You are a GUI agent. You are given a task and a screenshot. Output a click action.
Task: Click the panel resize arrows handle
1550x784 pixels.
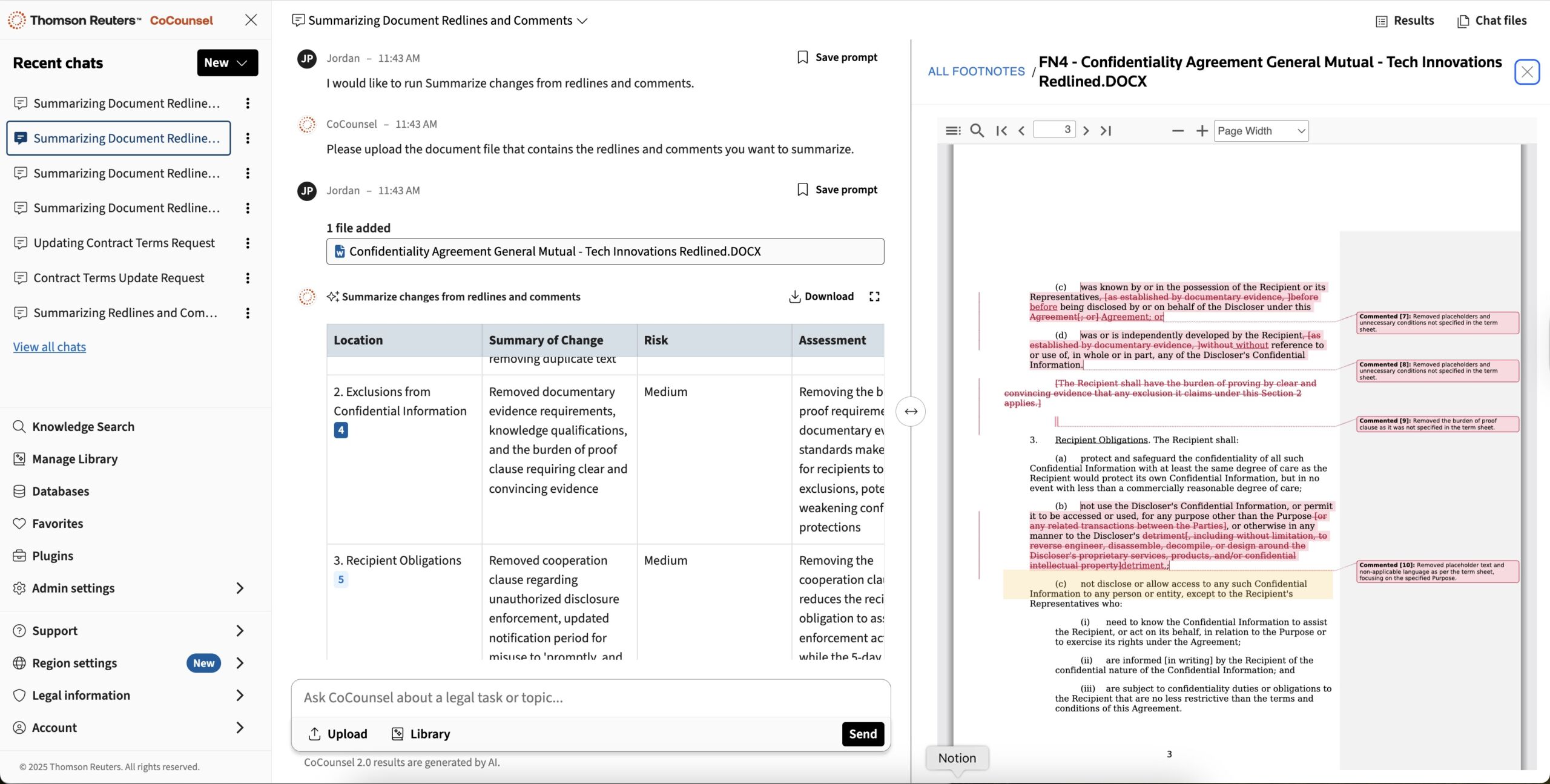pyautogui.click(x=911, y=412)
